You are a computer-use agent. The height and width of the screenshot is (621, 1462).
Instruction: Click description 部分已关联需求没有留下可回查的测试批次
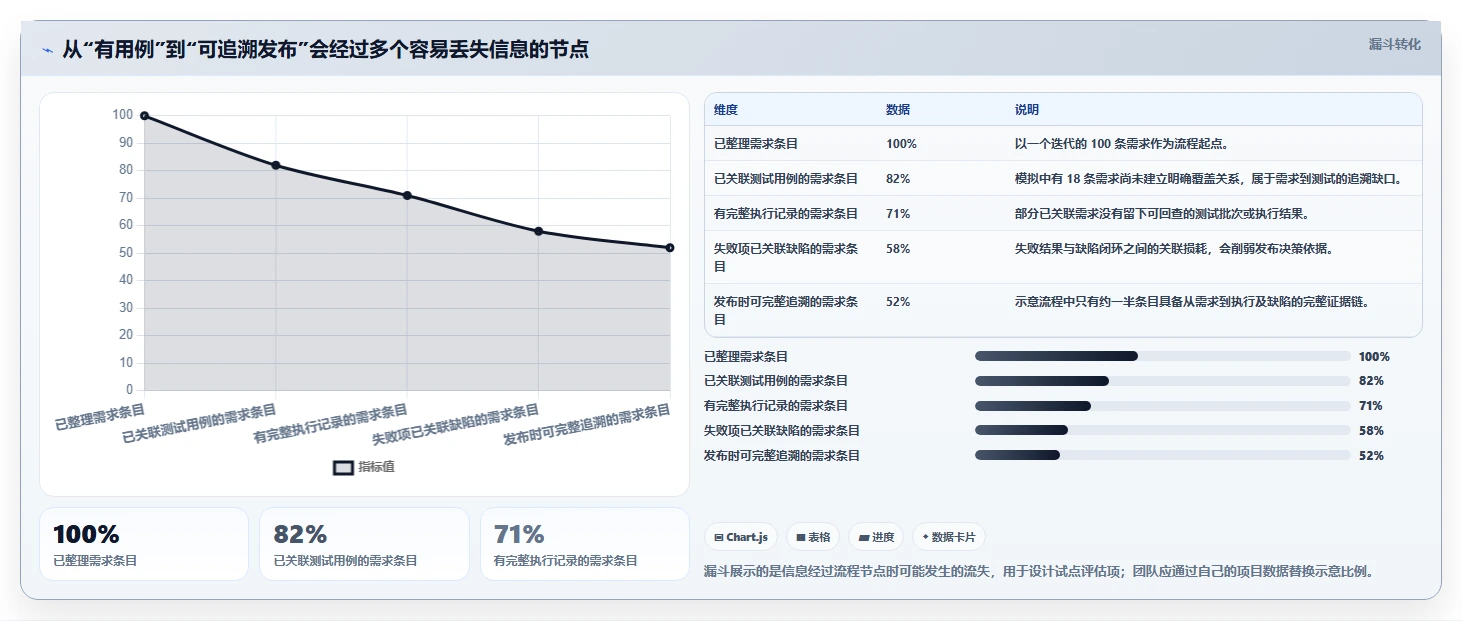coord(1162,214)
